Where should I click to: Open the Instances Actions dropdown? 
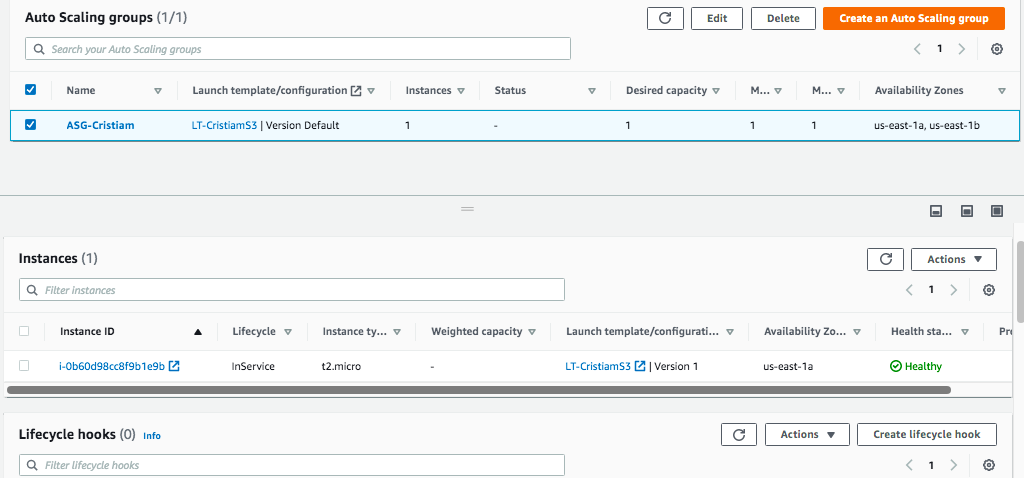click(x=953, y=259)
